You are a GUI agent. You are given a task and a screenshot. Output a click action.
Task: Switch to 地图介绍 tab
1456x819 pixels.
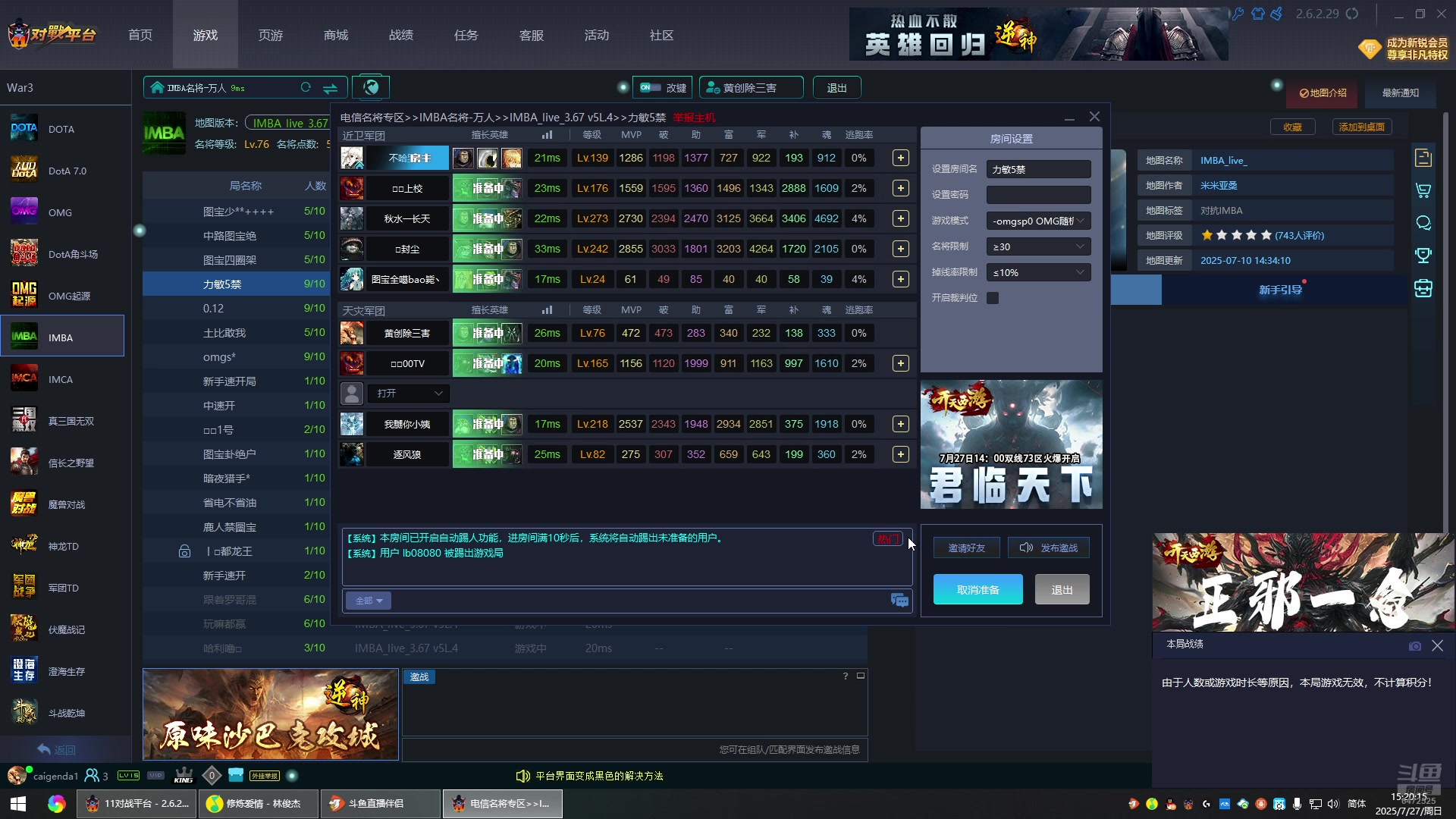click(1323, 93)
